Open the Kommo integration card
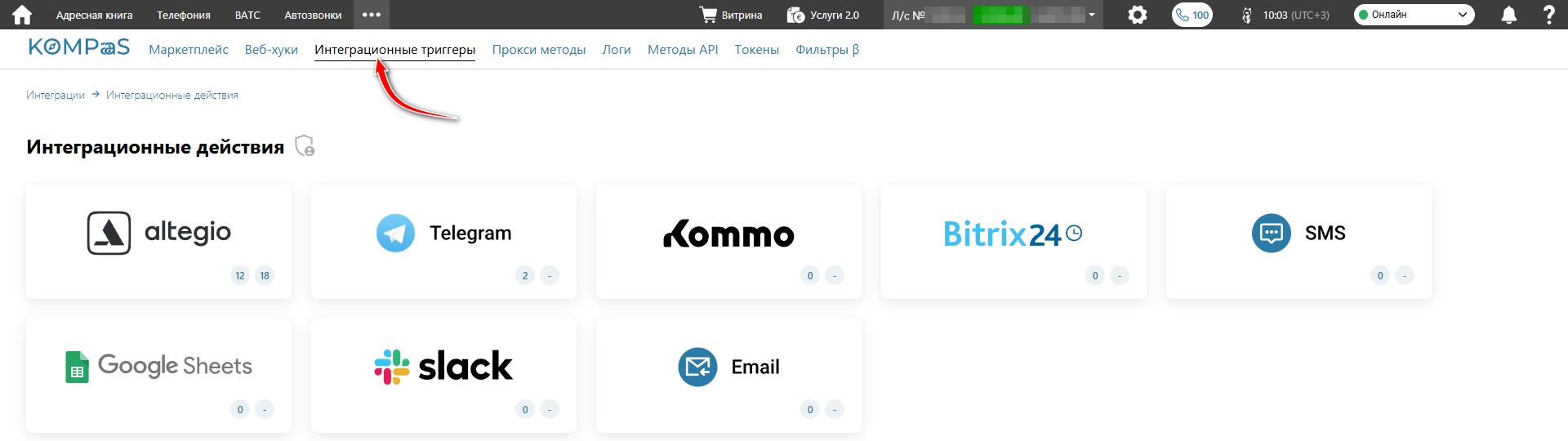The width and height of the screenshot is (1568, 441). 728,242
